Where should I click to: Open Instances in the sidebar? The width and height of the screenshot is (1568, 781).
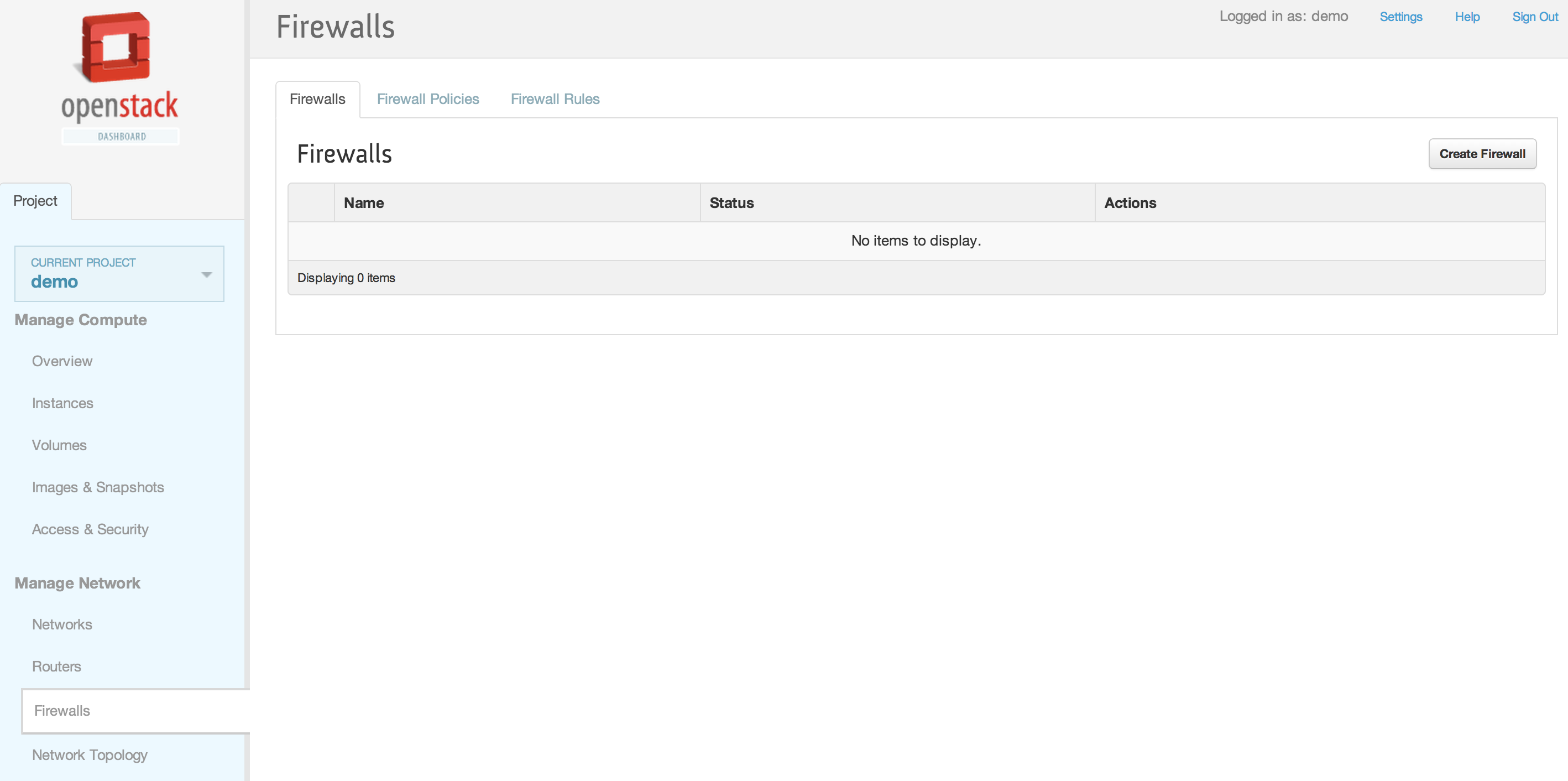(x=62, y=403)
